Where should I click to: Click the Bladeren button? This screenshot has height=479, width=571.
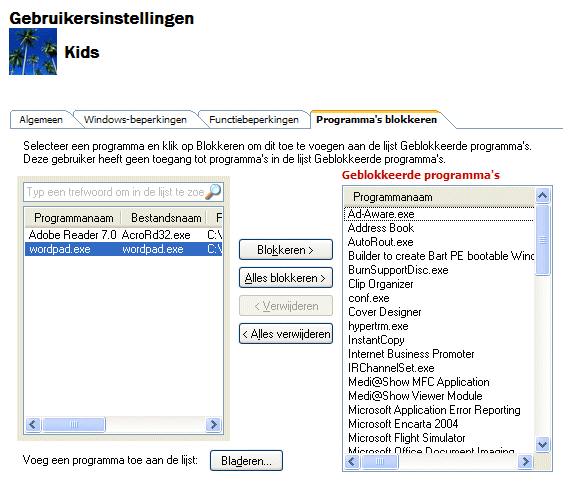(246, 461)
